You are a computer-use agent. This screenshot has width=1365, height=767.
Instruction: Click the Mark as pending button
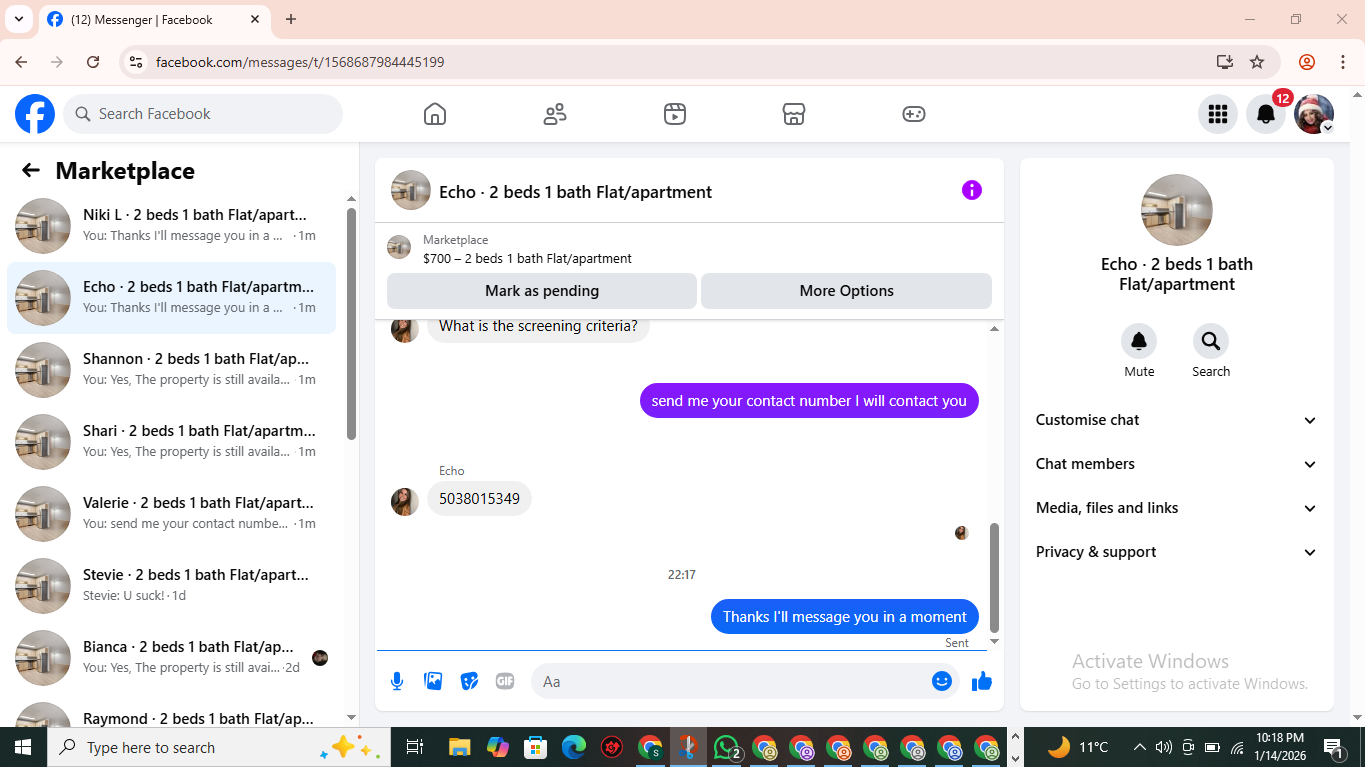pyautogui.click(x=542, y=291)
